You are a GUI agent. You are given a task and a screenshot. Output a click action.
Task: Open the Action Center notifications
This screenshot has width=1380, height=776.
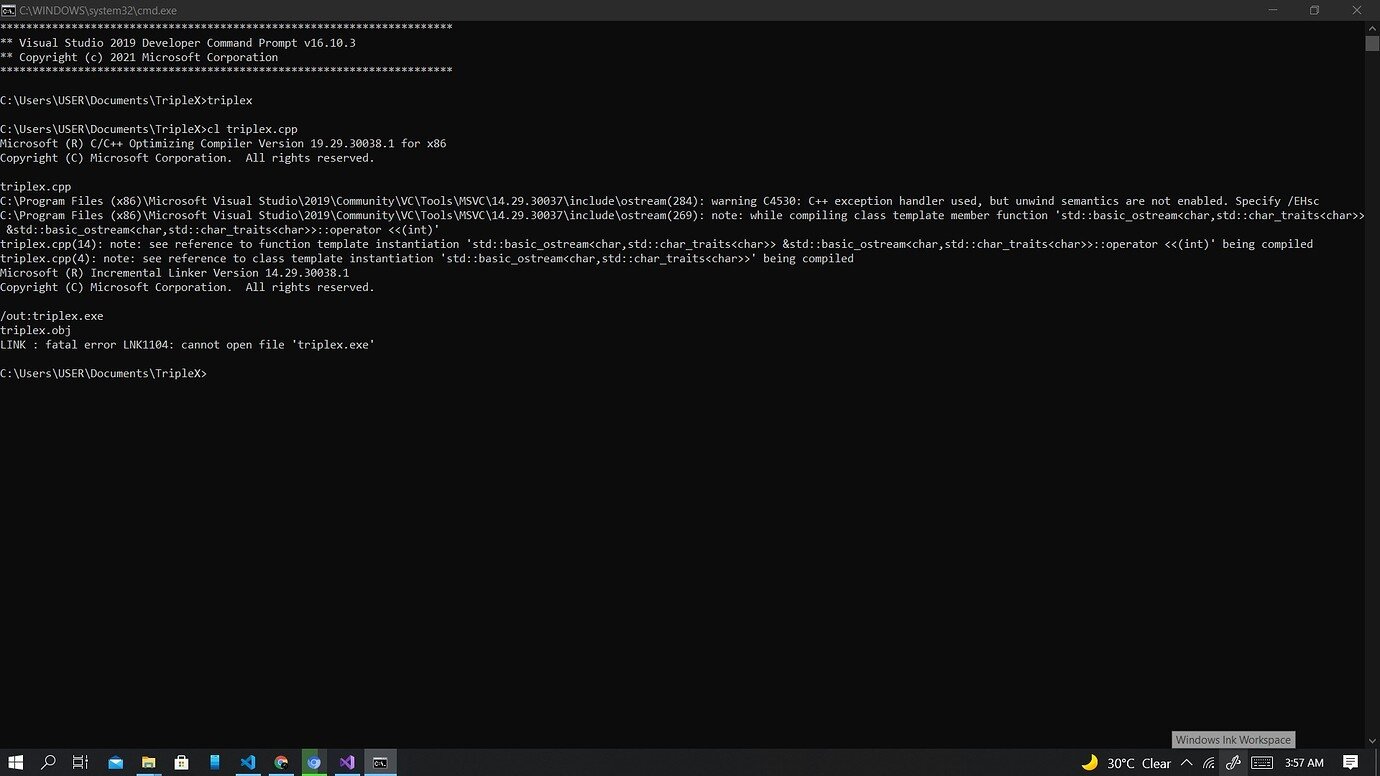[x=1350, y=763]
